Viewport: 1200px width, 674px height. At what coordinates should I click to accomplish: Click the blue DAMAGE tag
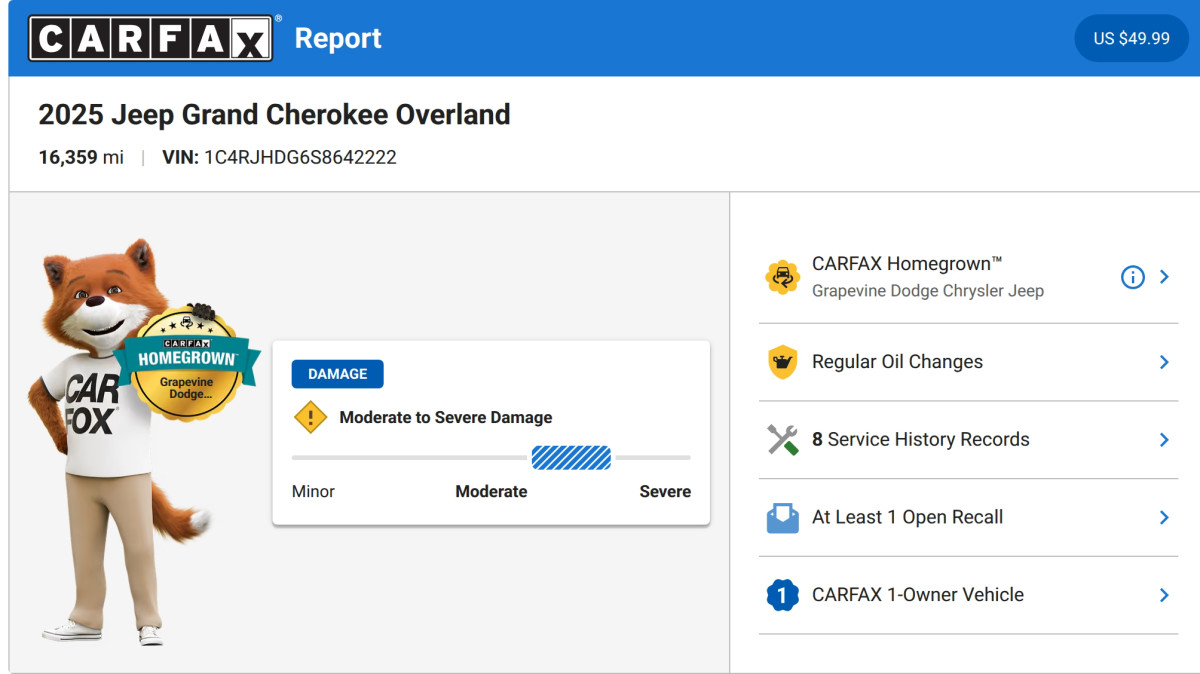coord(337,374)
